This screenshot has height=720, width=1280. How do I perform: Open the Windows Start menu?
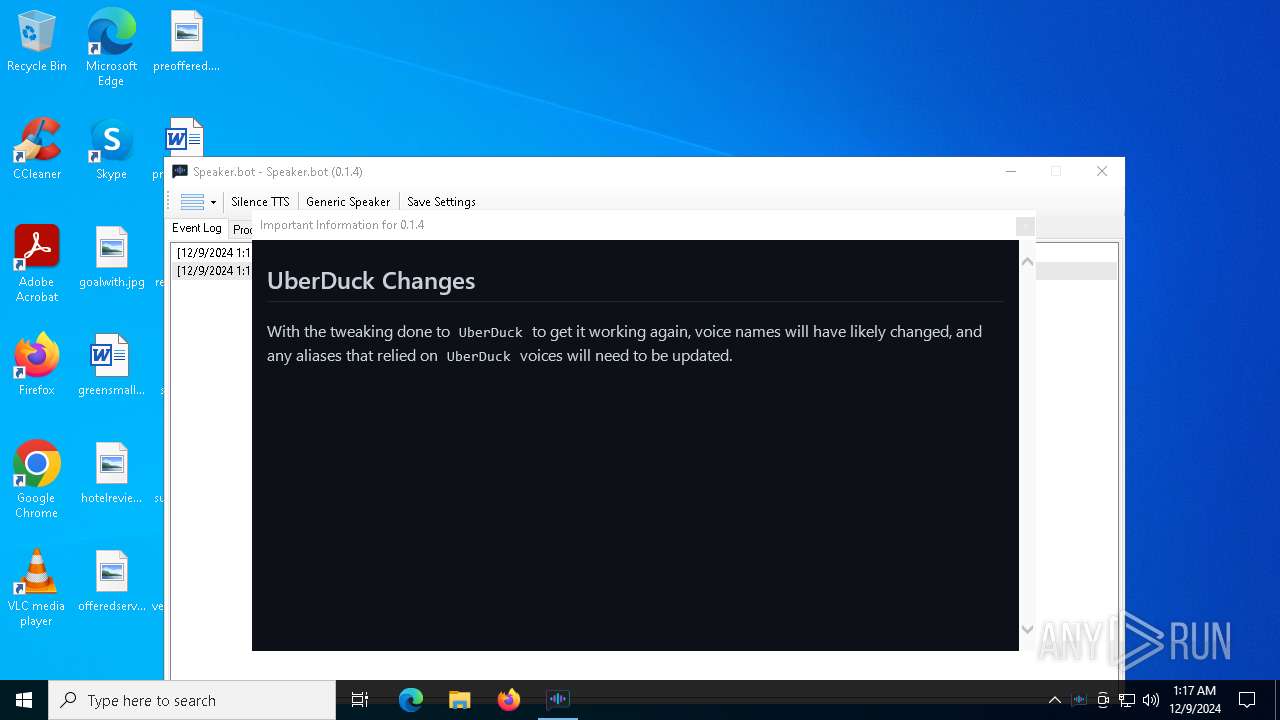[x=24, y=700]
